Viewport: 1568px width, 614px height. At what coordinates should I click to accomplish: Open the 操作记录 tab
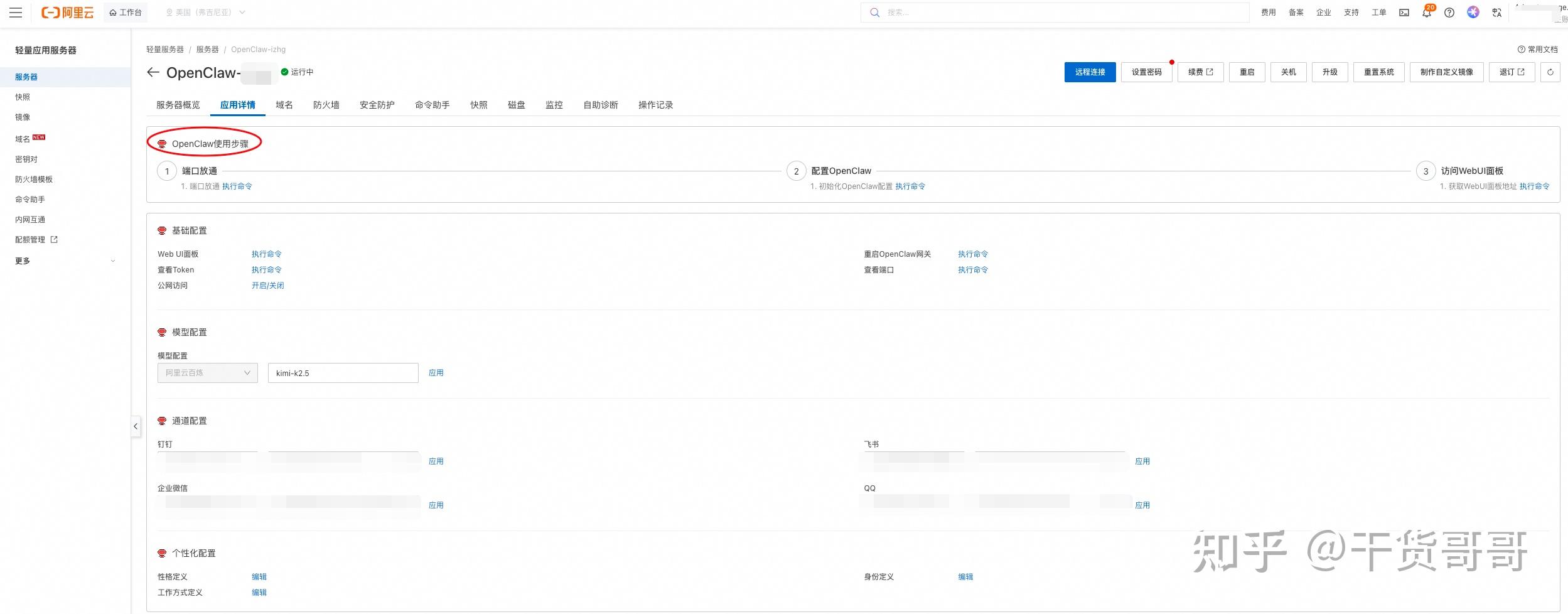(656, 105)
